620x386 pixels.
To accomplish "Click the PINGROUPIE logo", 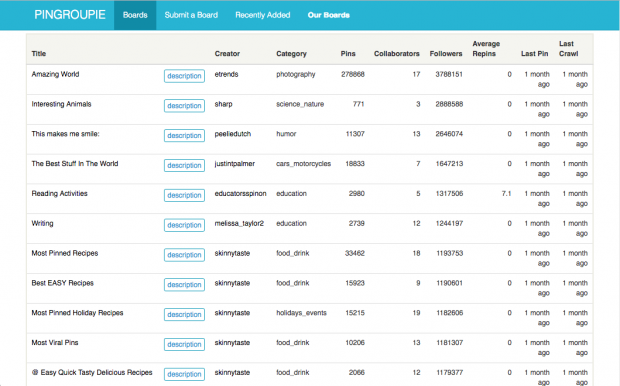I will (70, 15).
